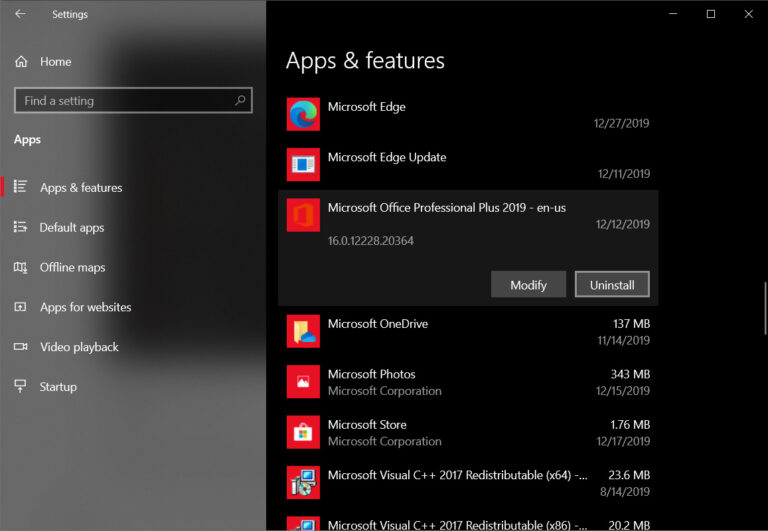
Task: Click the Microsoft Store app icon
Action: pos(303,432)
